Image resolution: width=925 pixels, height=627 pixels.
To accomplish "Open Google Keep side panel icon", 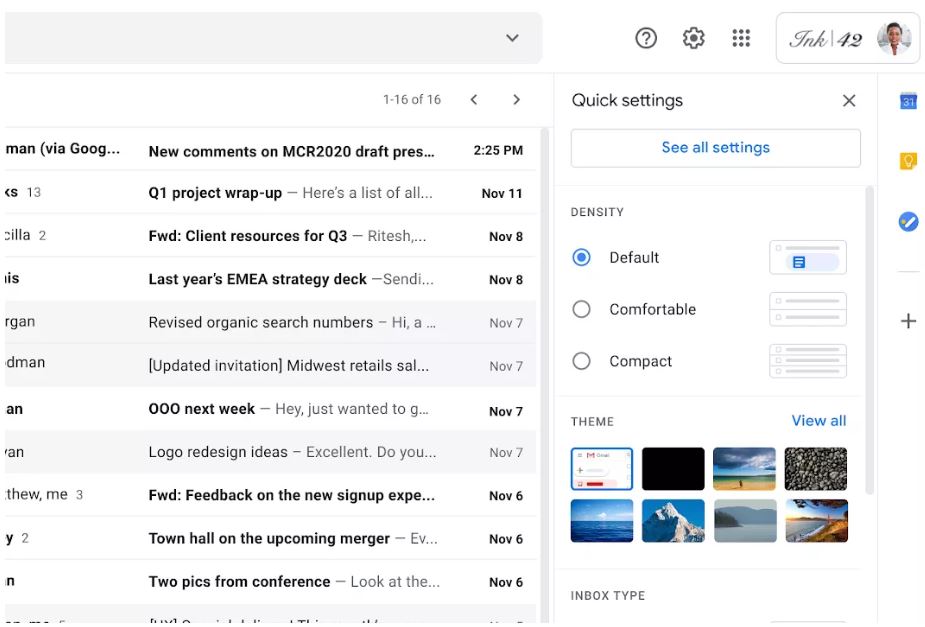I will 908,160.
